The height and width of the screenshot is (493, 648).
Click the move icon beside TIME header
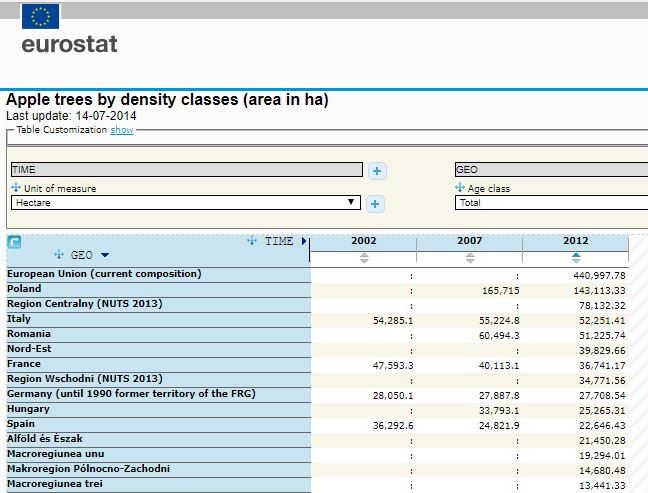point(252,240)
